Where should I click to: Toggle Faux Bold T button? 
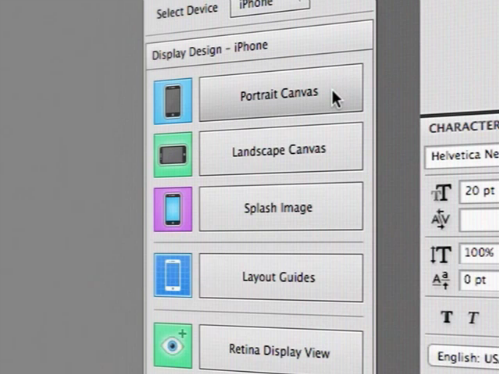[x=447, y=317]
